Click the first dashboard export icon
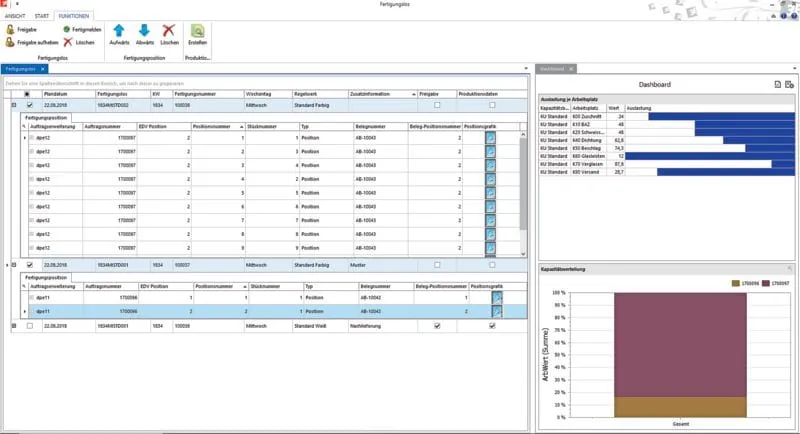 point(777,85)
